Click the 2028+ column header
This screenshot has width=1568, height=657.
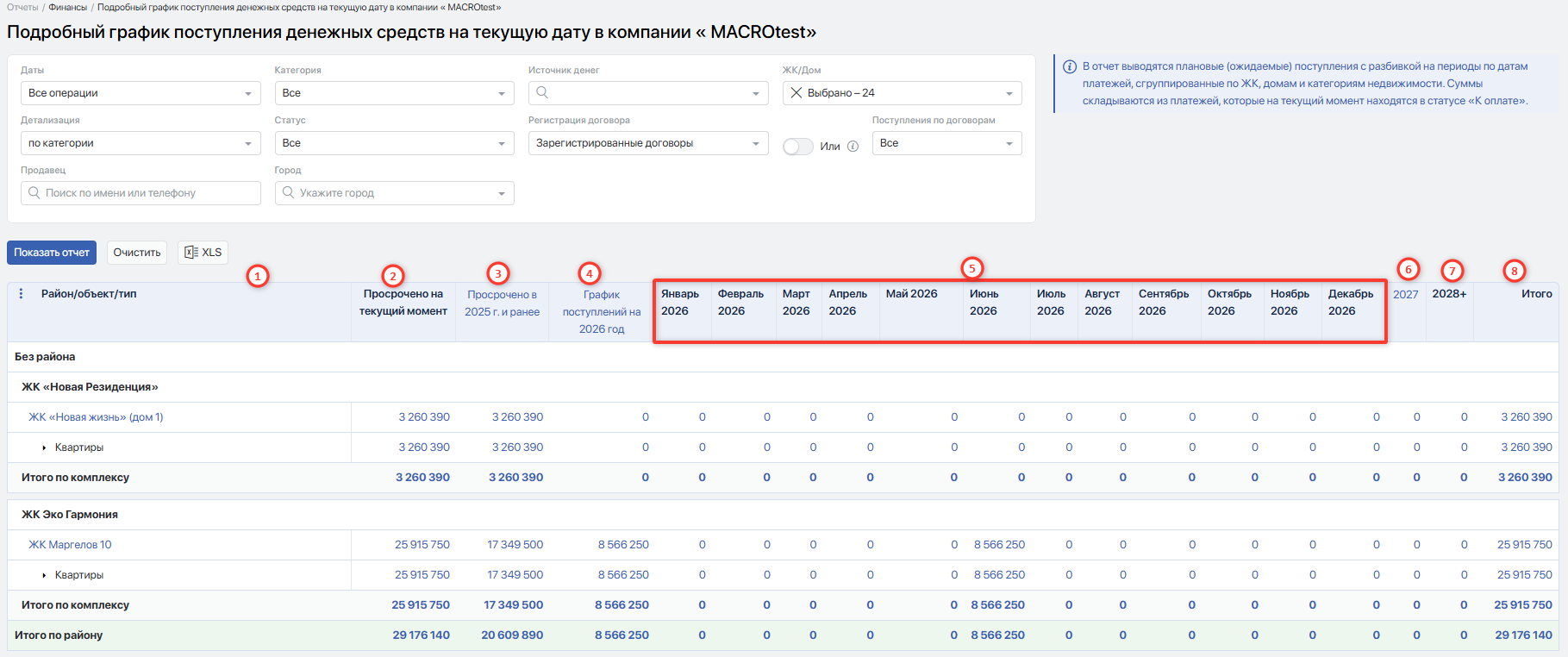click(x=1450, y=294)
